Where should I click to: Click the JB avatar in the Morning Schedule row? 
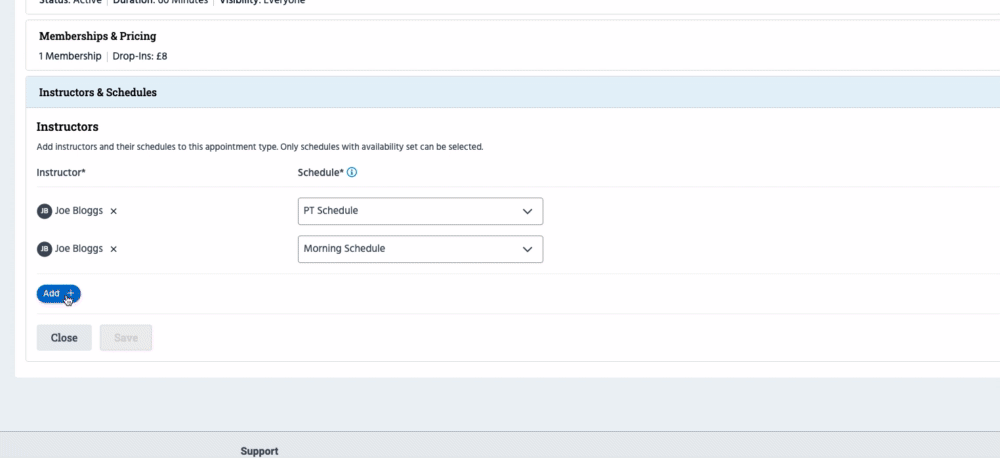[x=44, y=249]
